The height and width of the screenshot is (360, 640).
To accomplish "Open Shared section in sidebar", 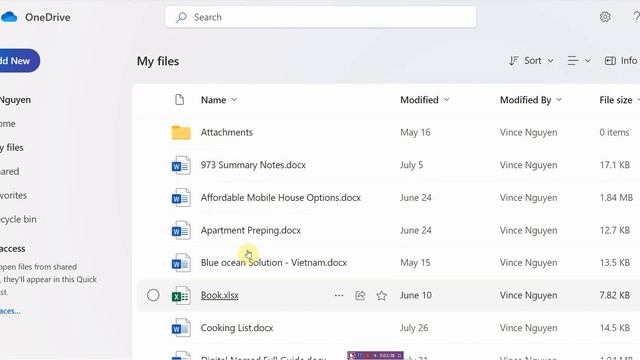I will tap(10, 171).
